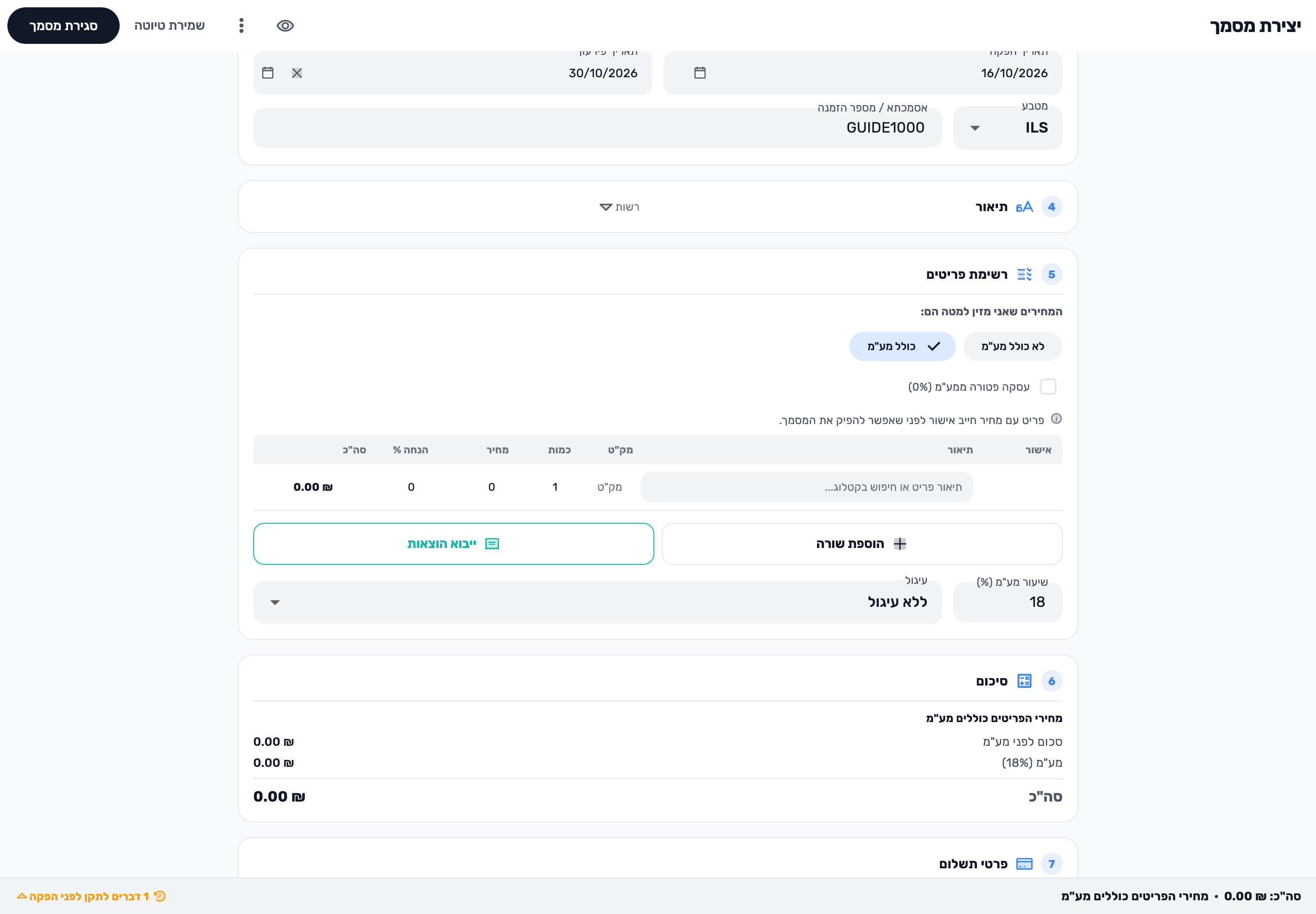Viewport: 1316px width, 914px height.
Task: Click the 'סיכום' section heading
Action: [991, 681]
